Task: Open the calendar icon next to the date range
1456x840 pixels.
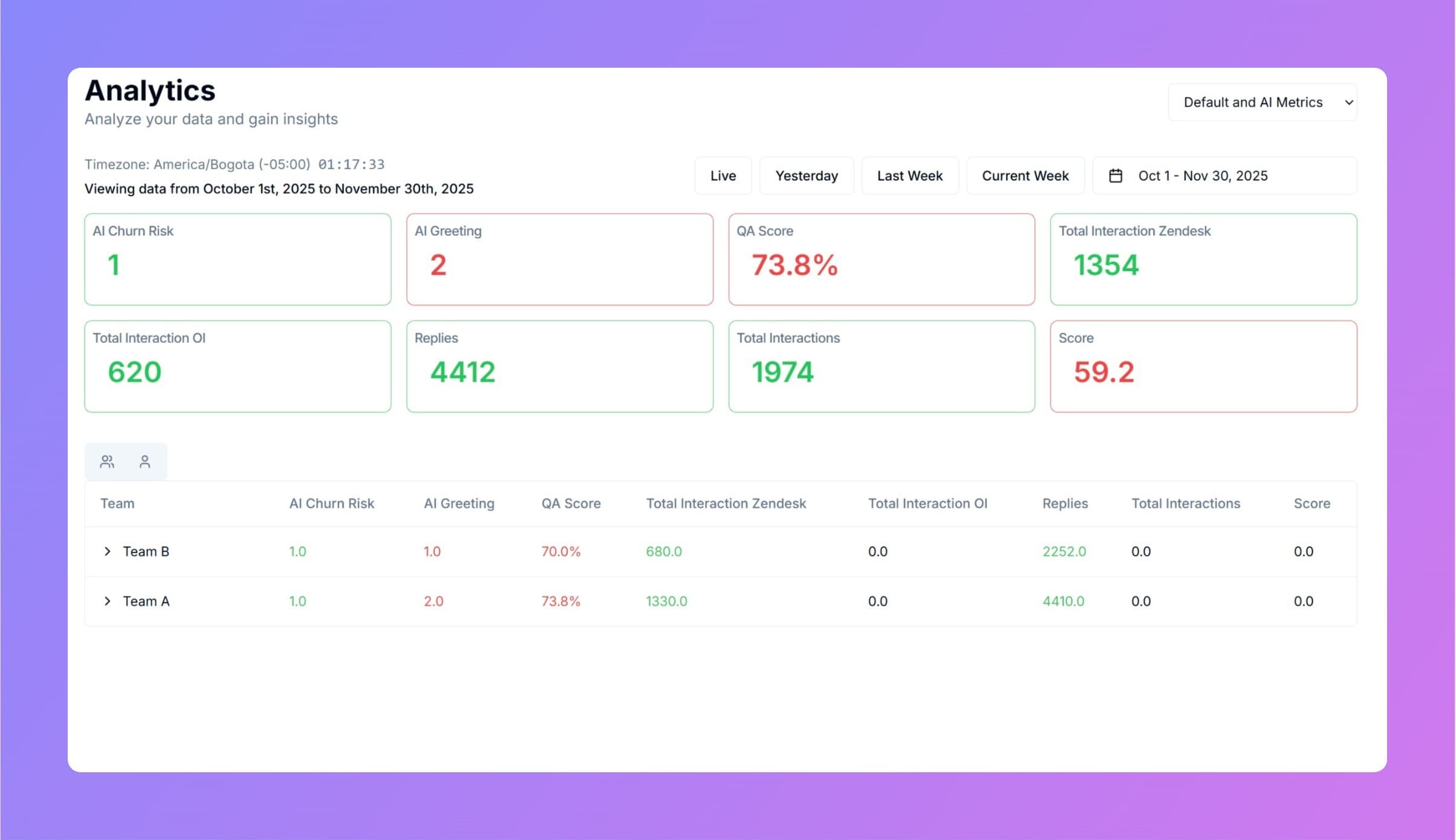Action: (1116, 175)
